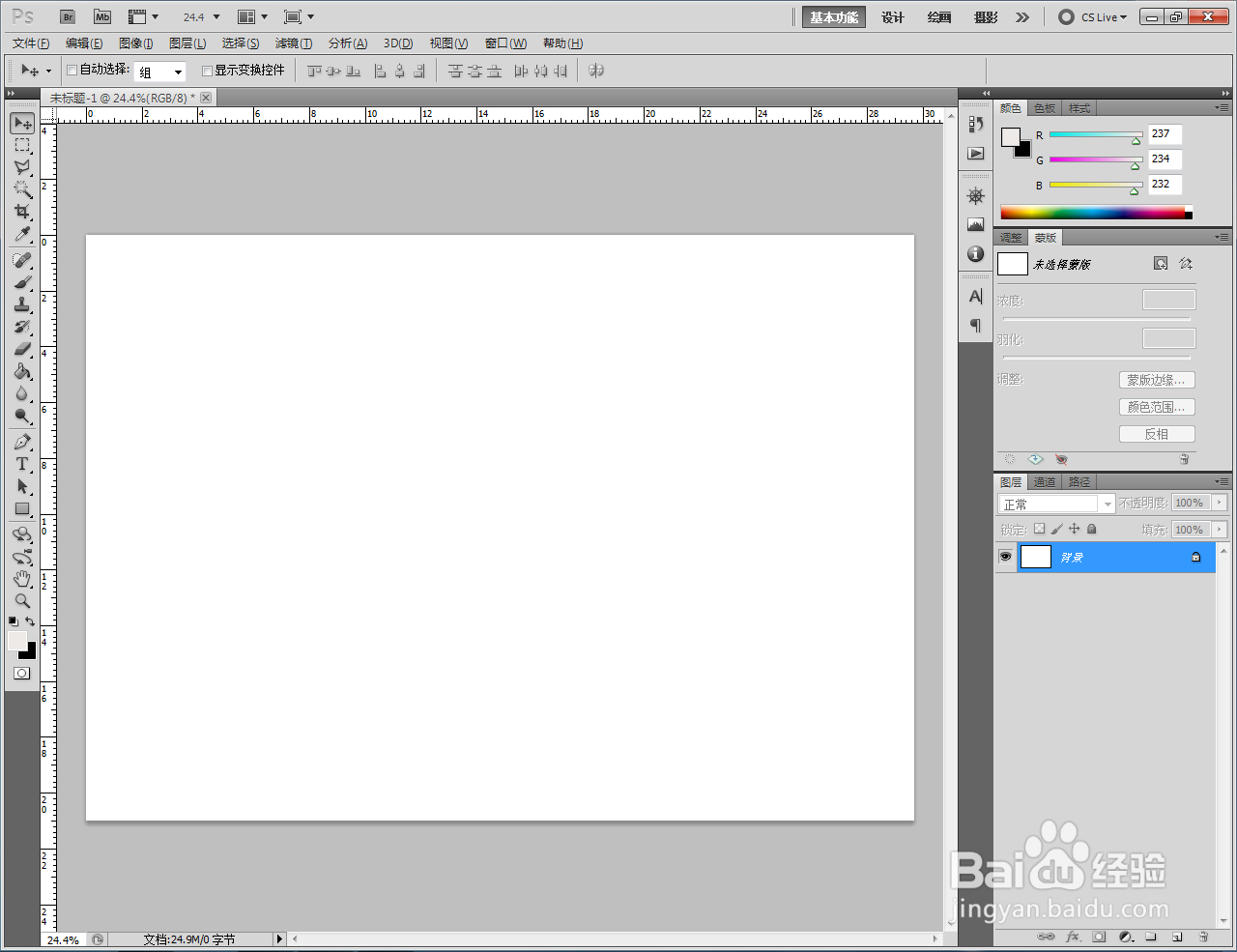
Task: Switch to the 色板 tab
Action: pos(1045,108)
